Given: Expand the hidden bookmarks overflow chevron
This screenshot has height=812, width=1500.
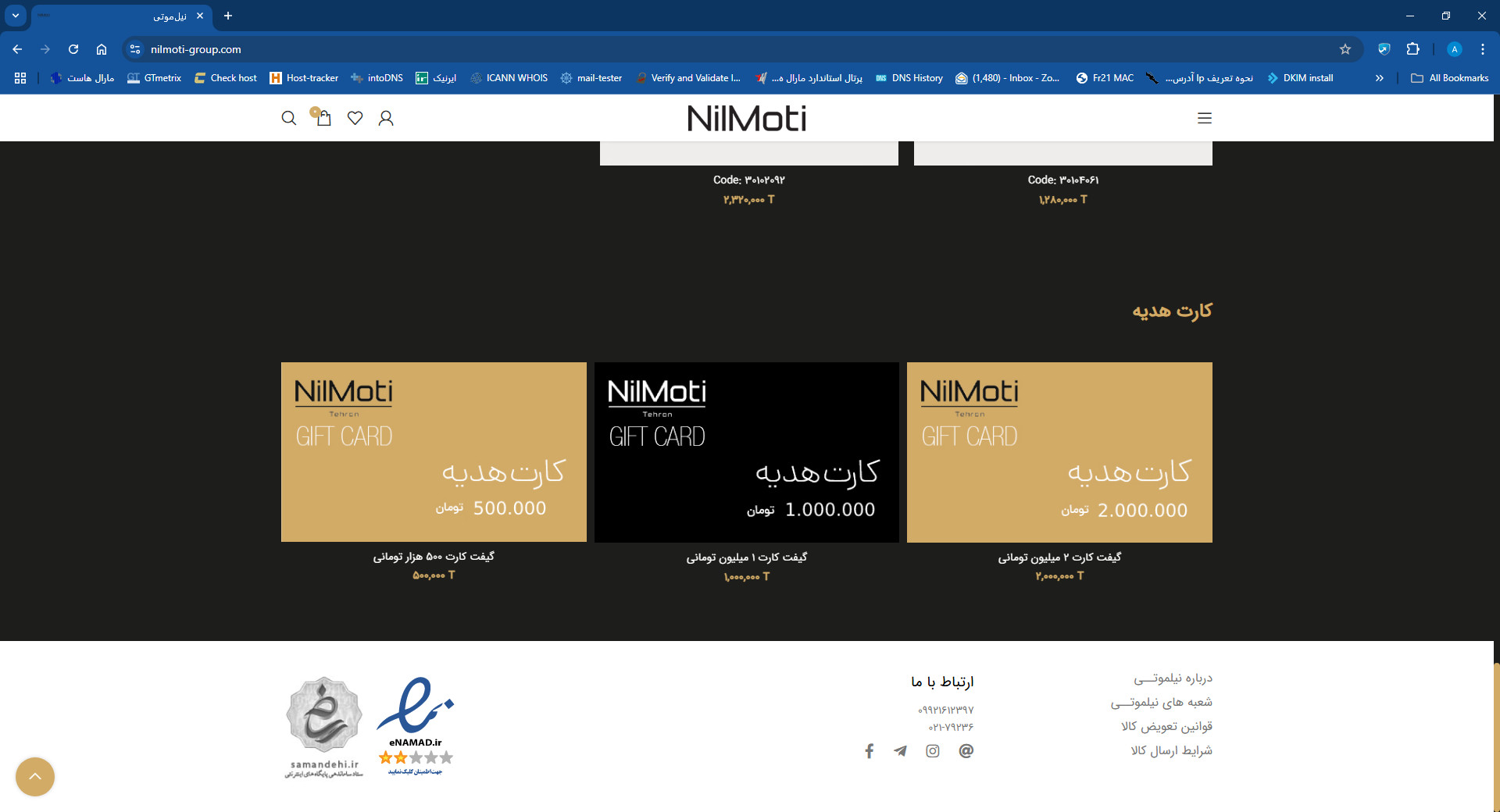Looking at the screenshot, I should click(x=1379, y=78).
